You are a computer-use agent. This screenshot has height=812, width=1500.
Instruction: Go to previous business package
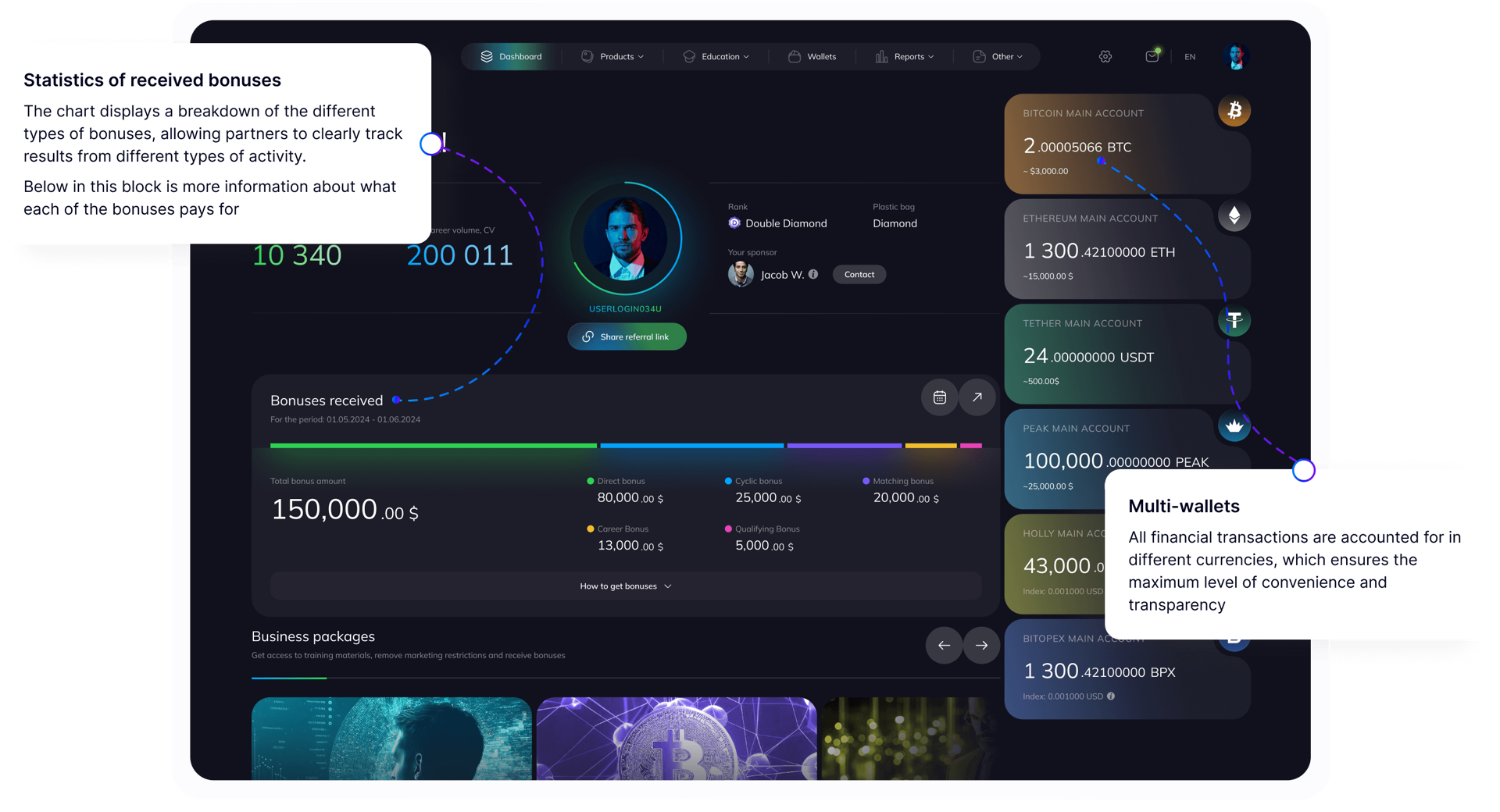944,646
